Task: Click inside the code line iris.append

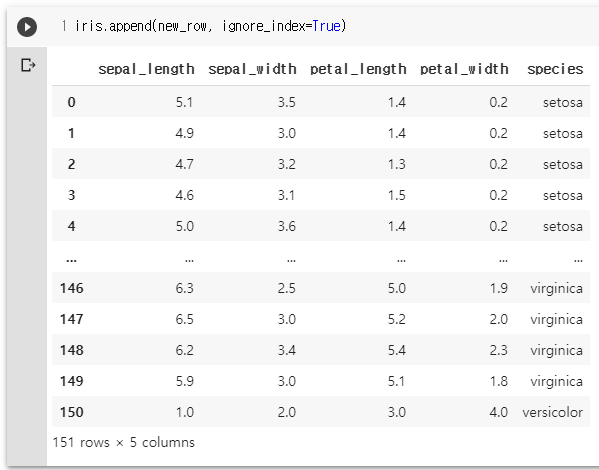Action: pyautogui.click(x=210, y=26)
